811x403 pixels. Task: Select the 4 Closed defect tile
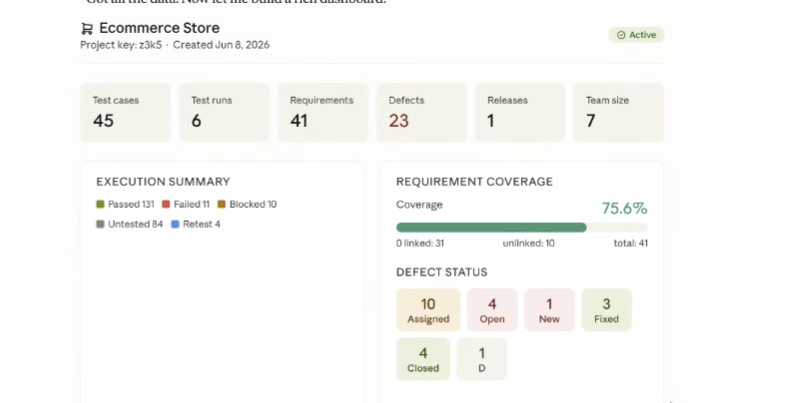423,359
